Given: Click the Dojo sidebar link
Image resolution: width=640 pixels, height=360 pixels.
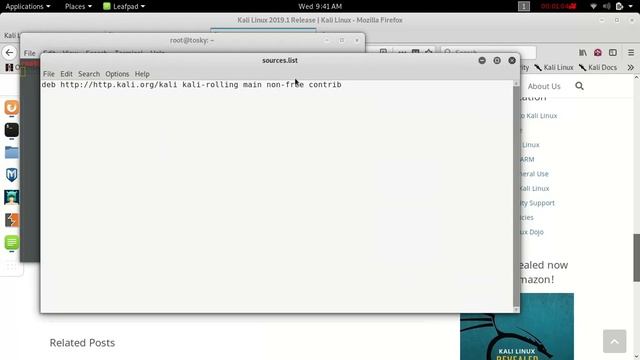Looking at the screenshot, I should click(532, 232).
